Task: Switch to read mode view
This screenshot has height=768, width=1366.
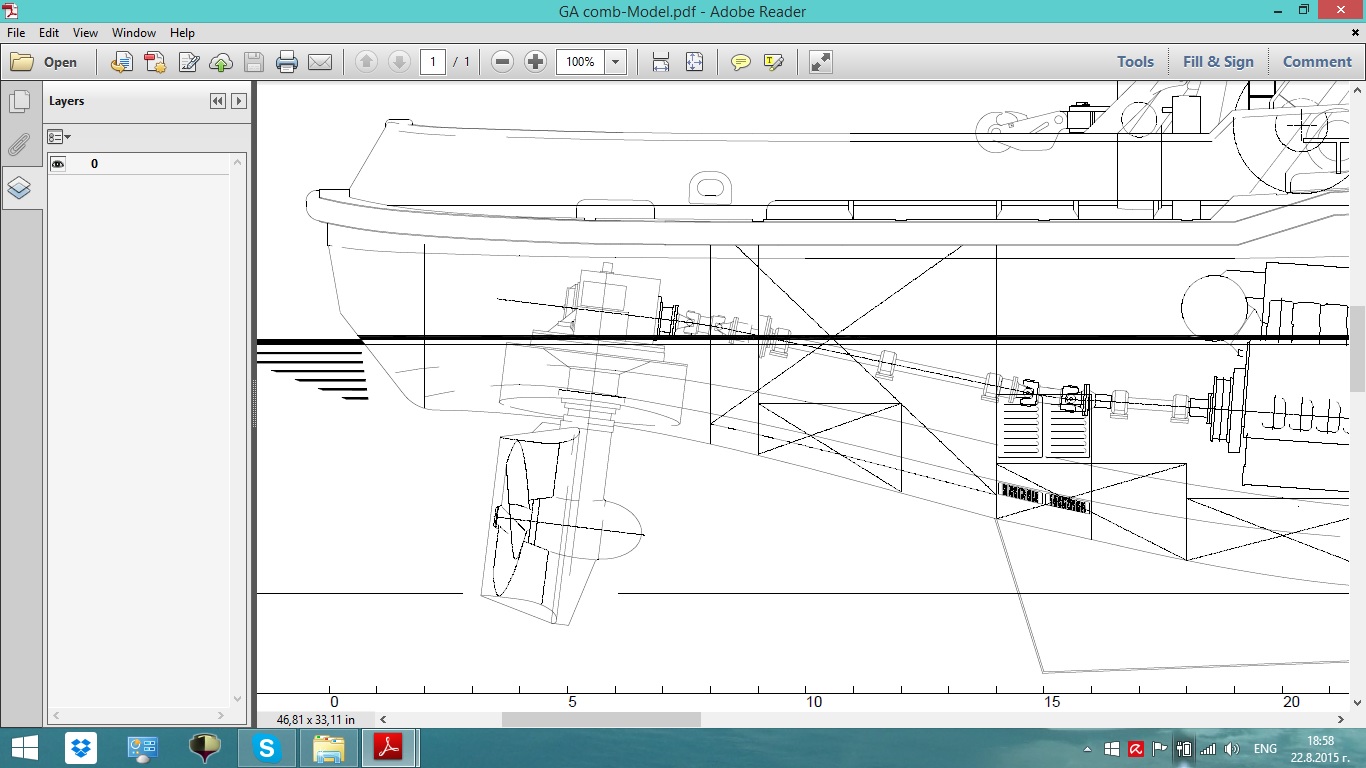Action: point(821,62)
